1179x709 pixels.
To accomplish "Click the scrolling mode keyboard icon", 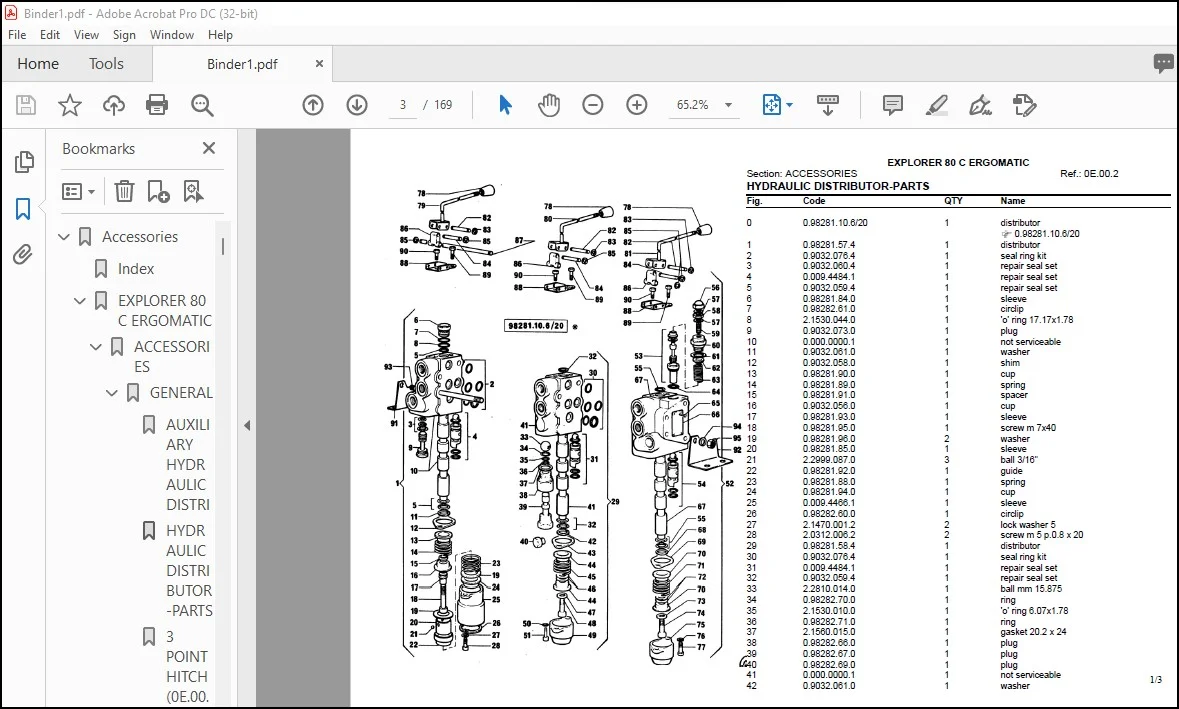I will point(827,105).
